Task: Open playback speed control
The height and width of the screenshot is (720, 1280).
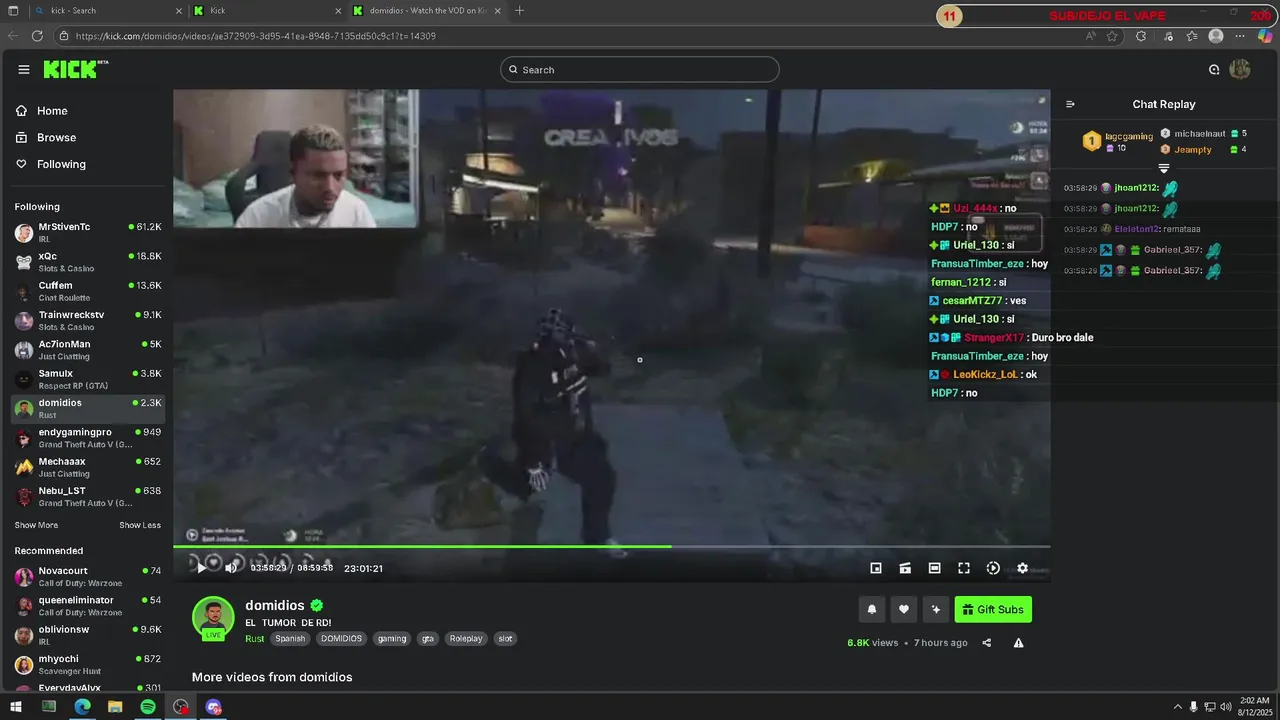Action: [x=993, y=568]
